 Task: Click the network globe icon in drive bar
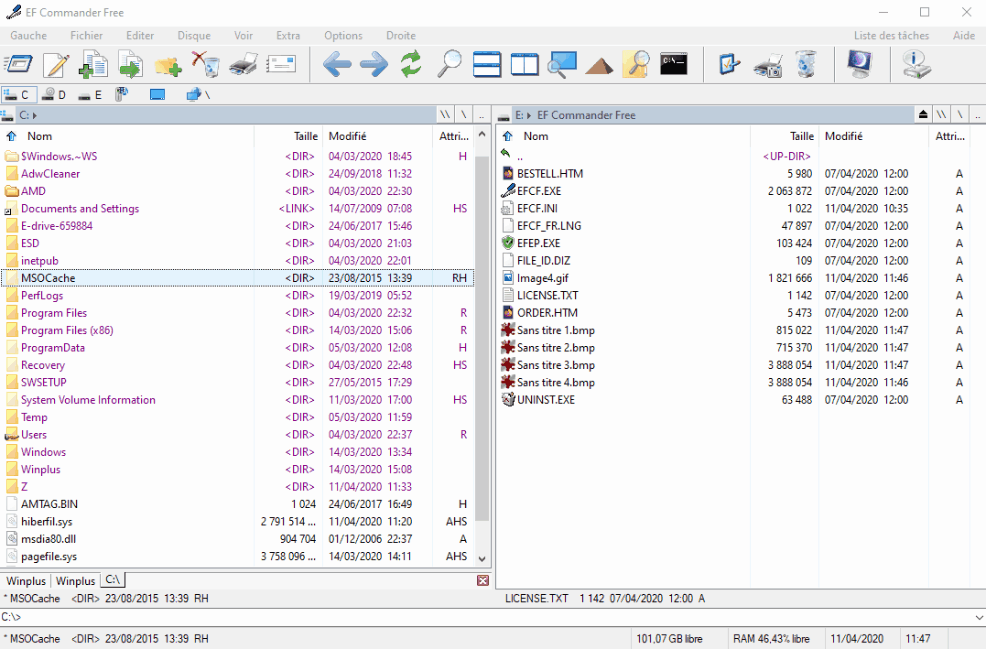pos(194,95)
